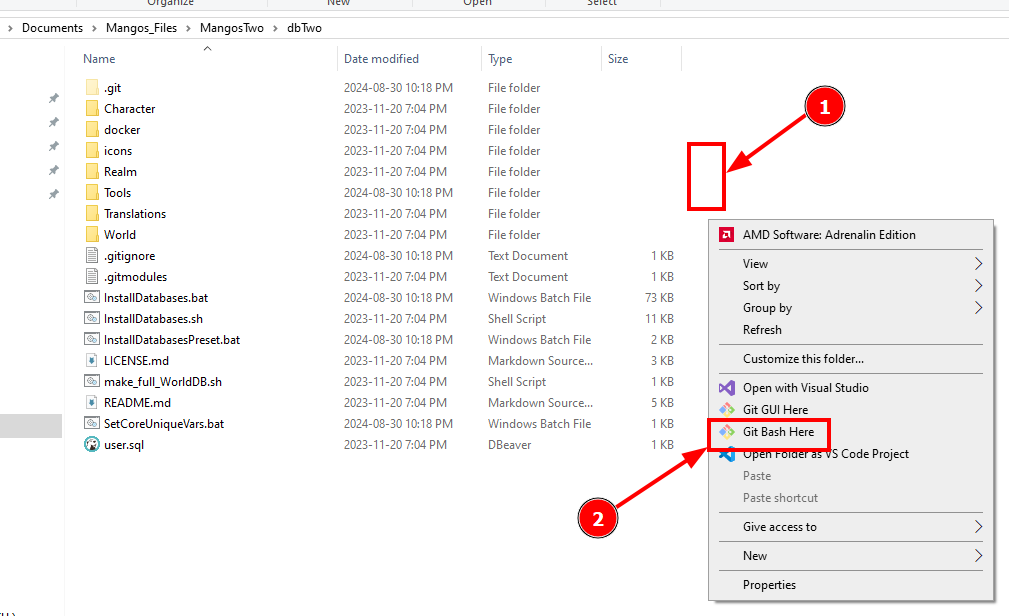Screen dimensions: 1009x616
Task: Select the .git folder icon
Action: pos(92,88)
